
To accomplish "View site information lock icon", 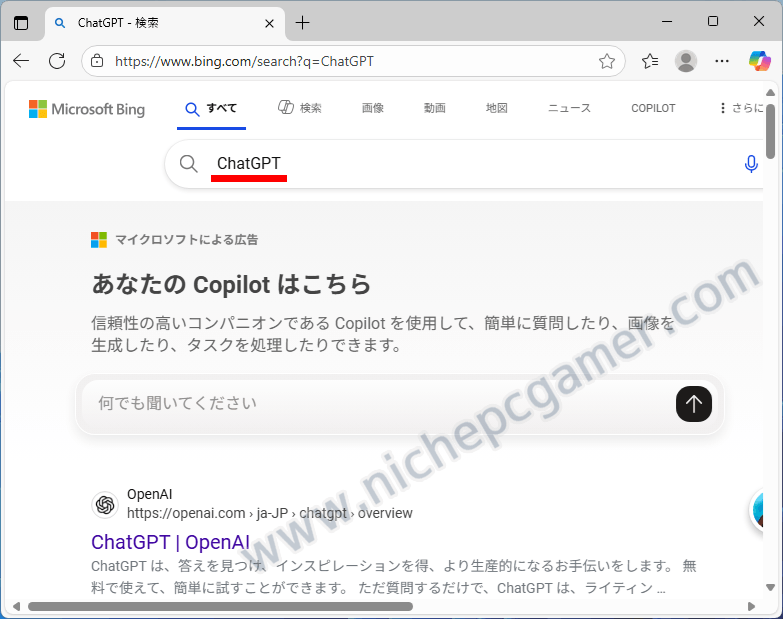I will point(97,61).
